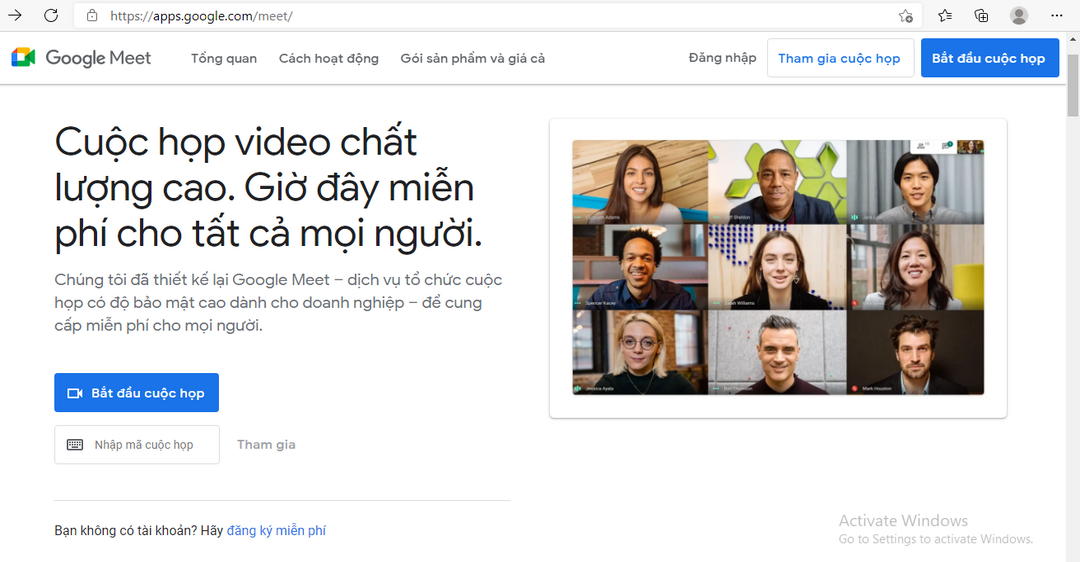Click header Tham gia cuộc họp button
The image size is (1080, 562).
click(x=840, y=58)
